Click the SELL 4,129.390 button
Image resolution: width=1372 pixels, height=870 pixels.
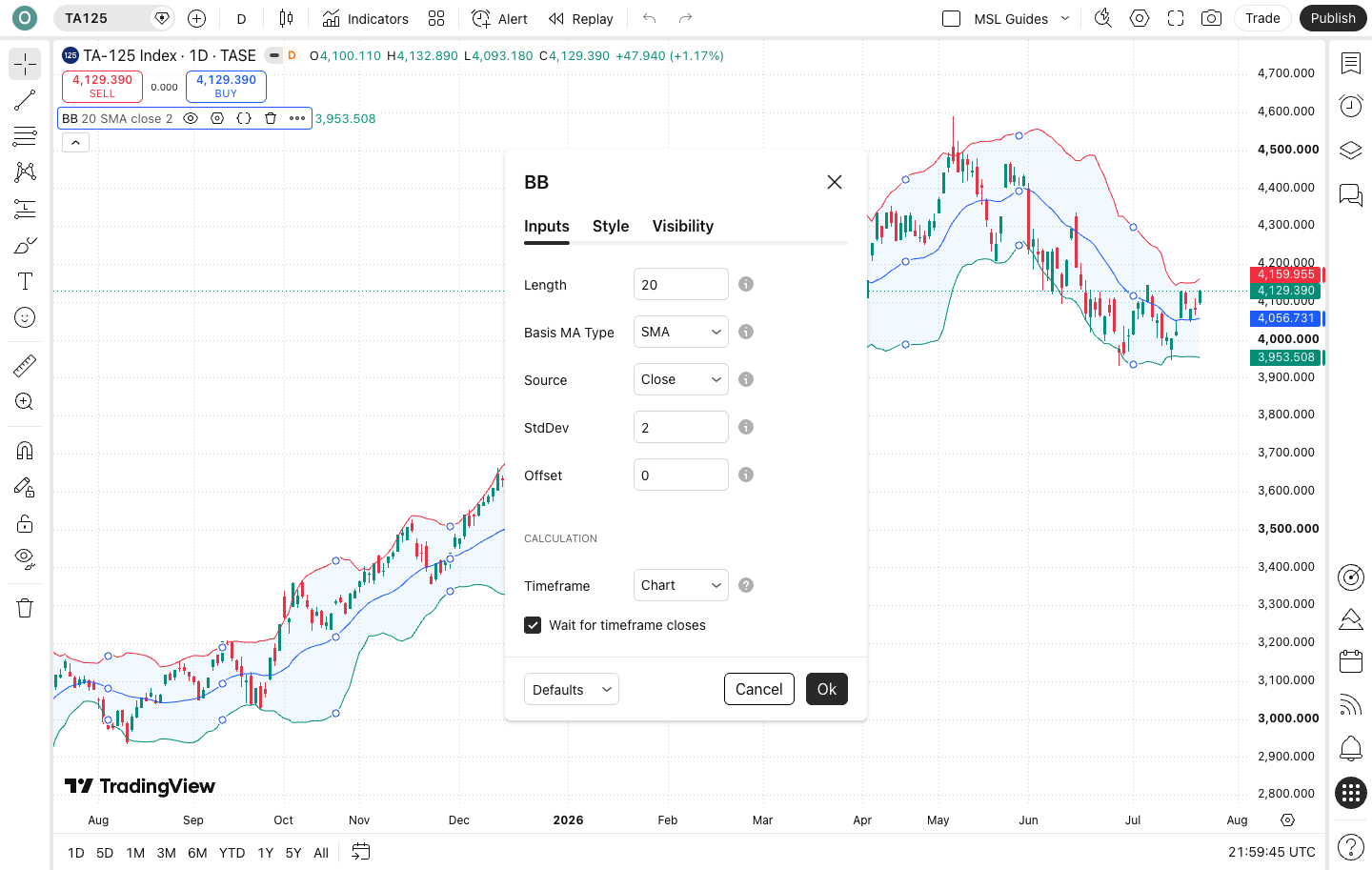point(102,87)
